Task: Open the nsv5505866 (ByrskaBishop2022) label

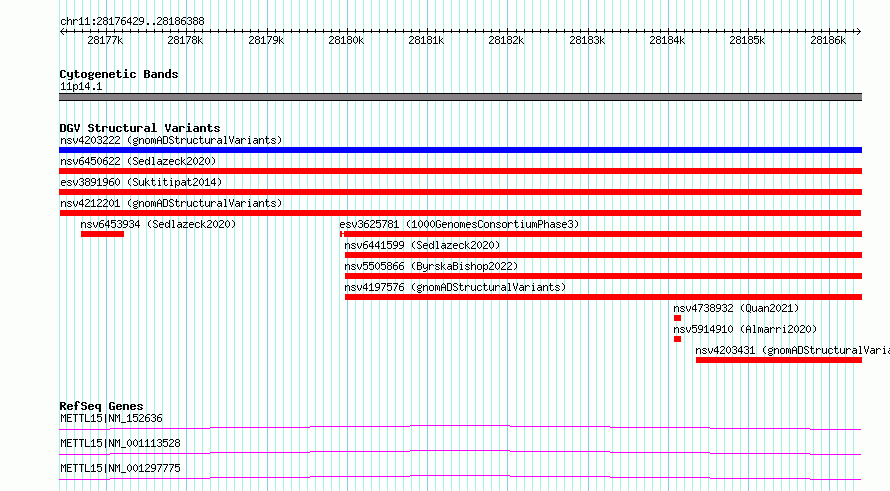Action: point(431,266)
